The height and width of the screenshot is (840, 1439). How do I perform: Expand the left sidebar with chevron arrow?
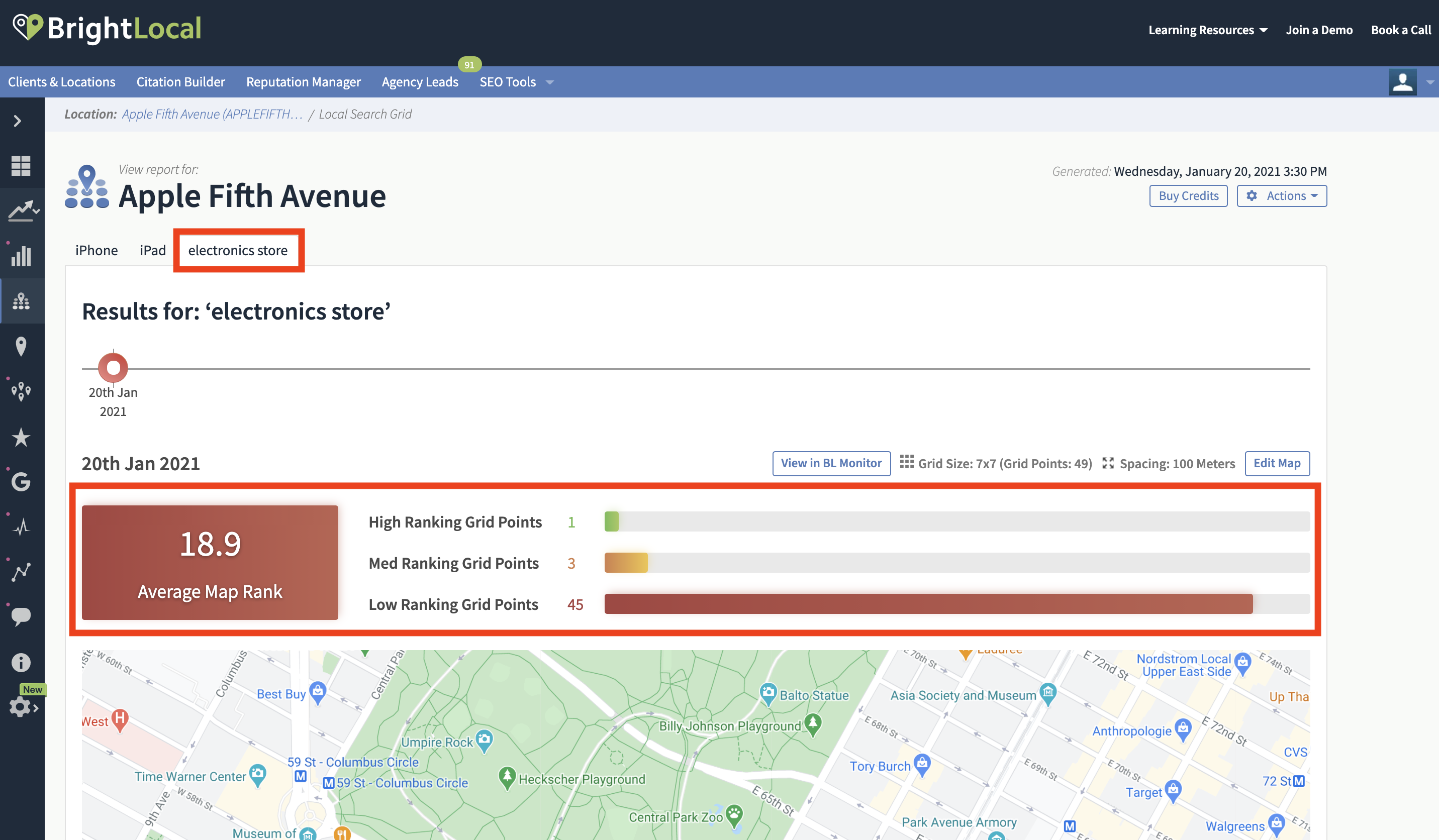pyautogui.click(x=18, y=121)
